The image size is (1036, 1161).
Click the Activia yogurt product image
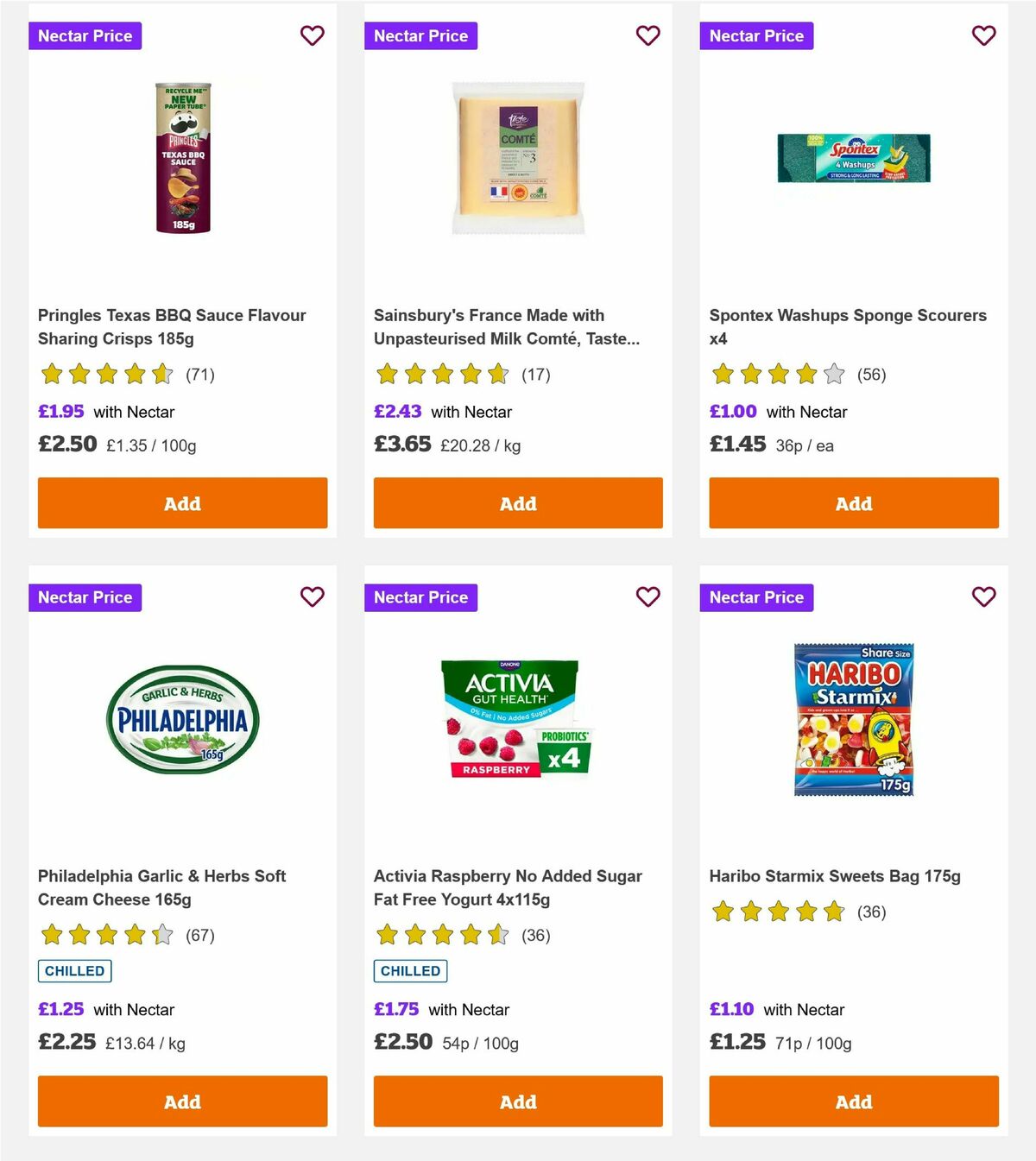point(517,722)
